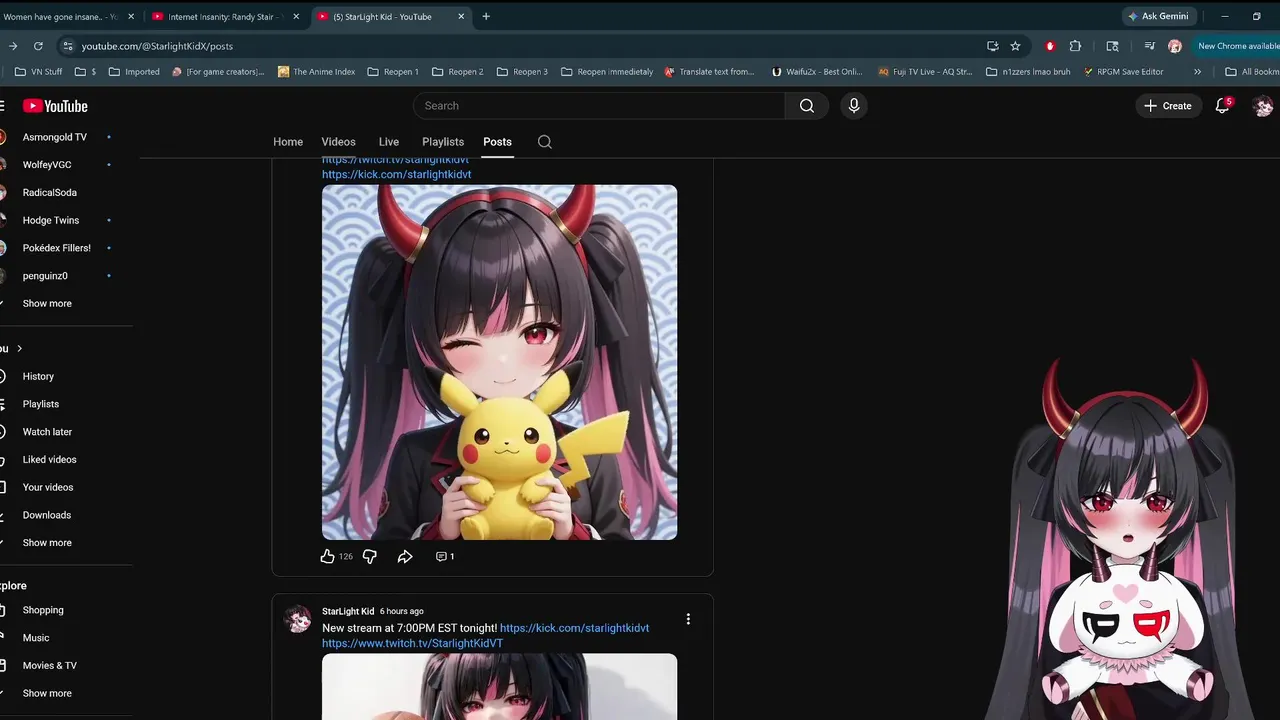This screenshot has height=720, width=1280.
Task: Open Liked videos in the sidebar
Action: [49, 460]
